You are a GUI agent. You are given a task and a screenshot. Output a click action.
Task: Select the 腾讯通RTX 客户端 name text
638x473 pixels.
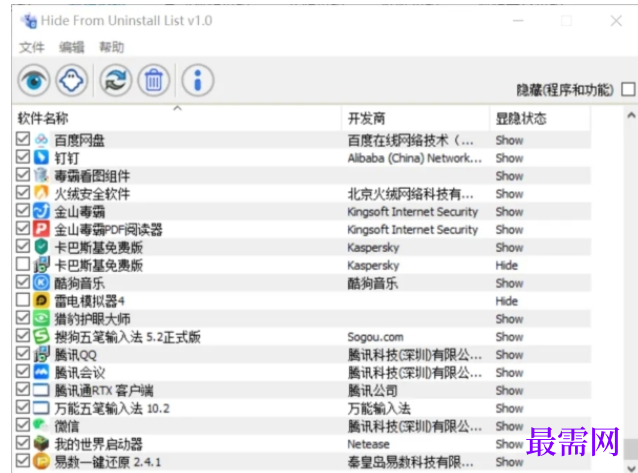pos(104,390)
